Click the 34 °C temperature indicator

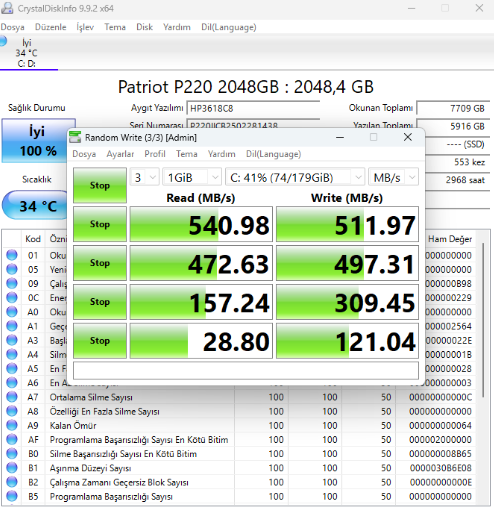pos(37,205)
